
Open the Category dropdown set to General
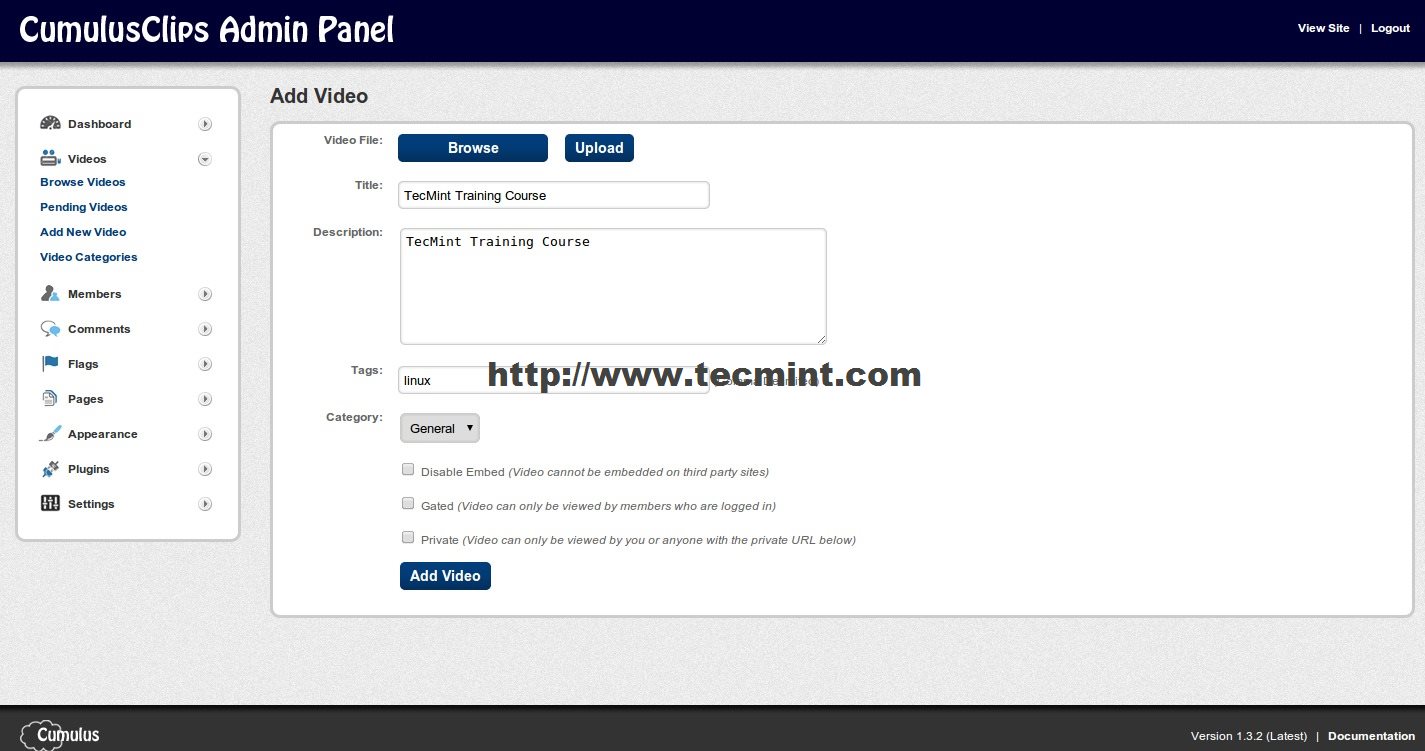click(440, 428)
